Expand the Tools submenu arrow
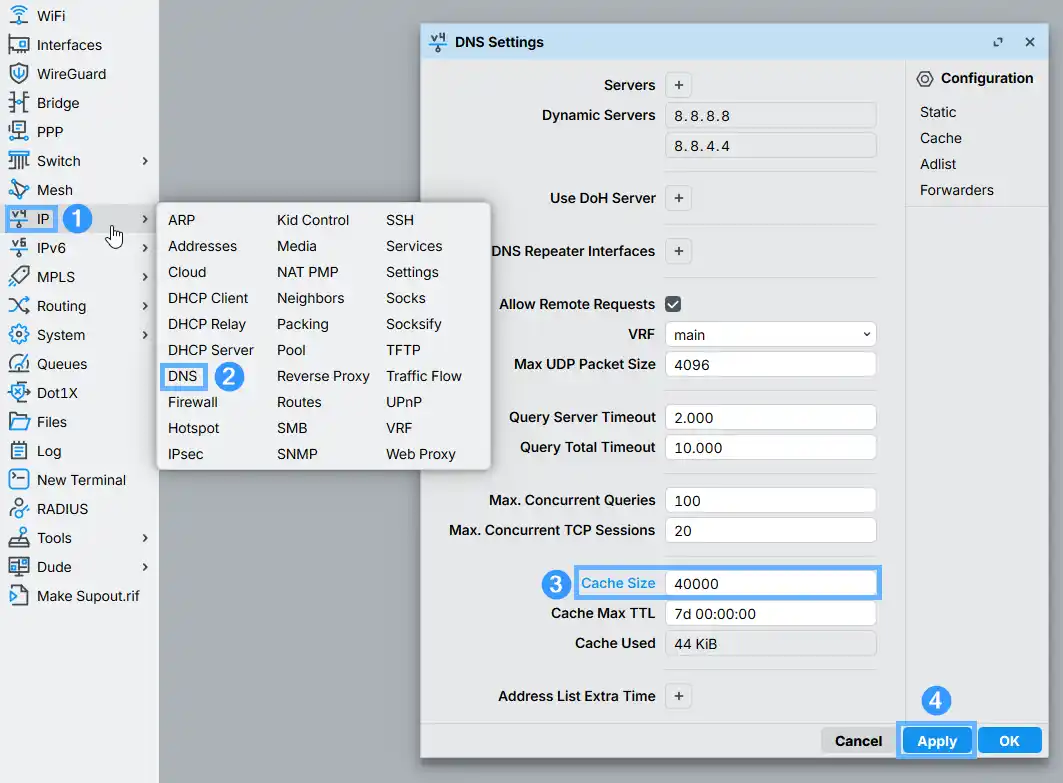 tap(144, 538)
